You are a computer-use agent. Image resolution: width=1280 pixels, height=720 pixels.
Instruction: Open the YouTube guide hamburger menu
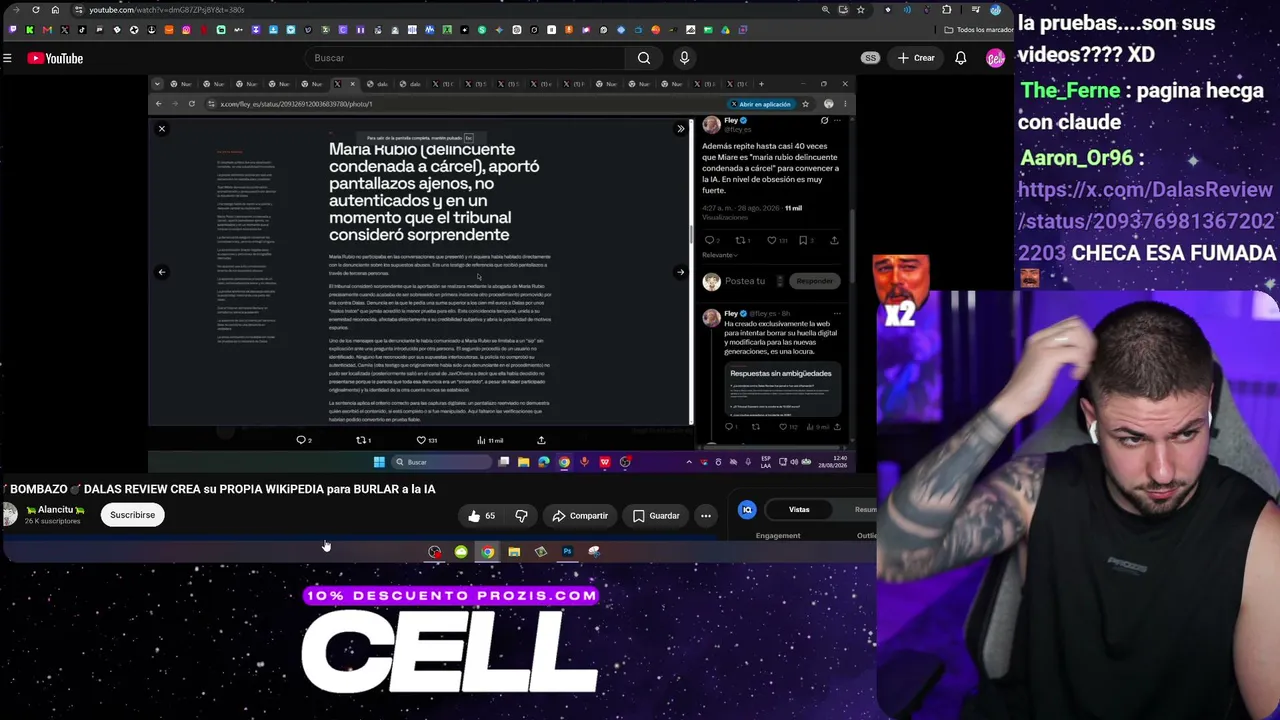(7, 58)
